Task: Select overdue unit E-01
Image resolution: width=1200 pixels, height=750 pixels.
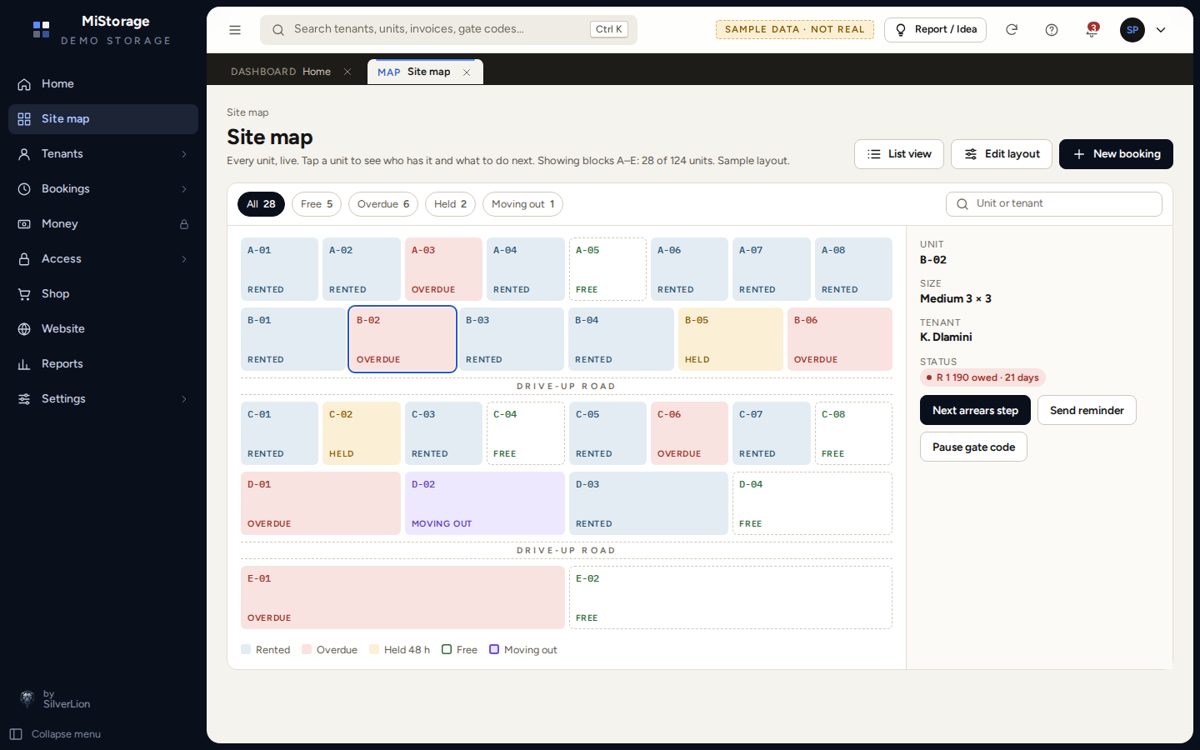Action: coord(403,598)
